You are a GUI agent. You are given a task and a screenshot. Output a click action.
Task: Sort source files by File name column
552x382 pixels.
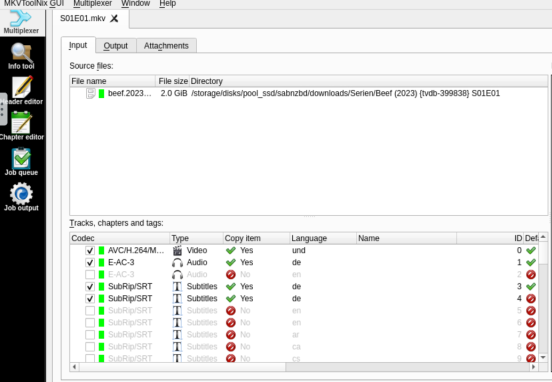coord(113,81)
